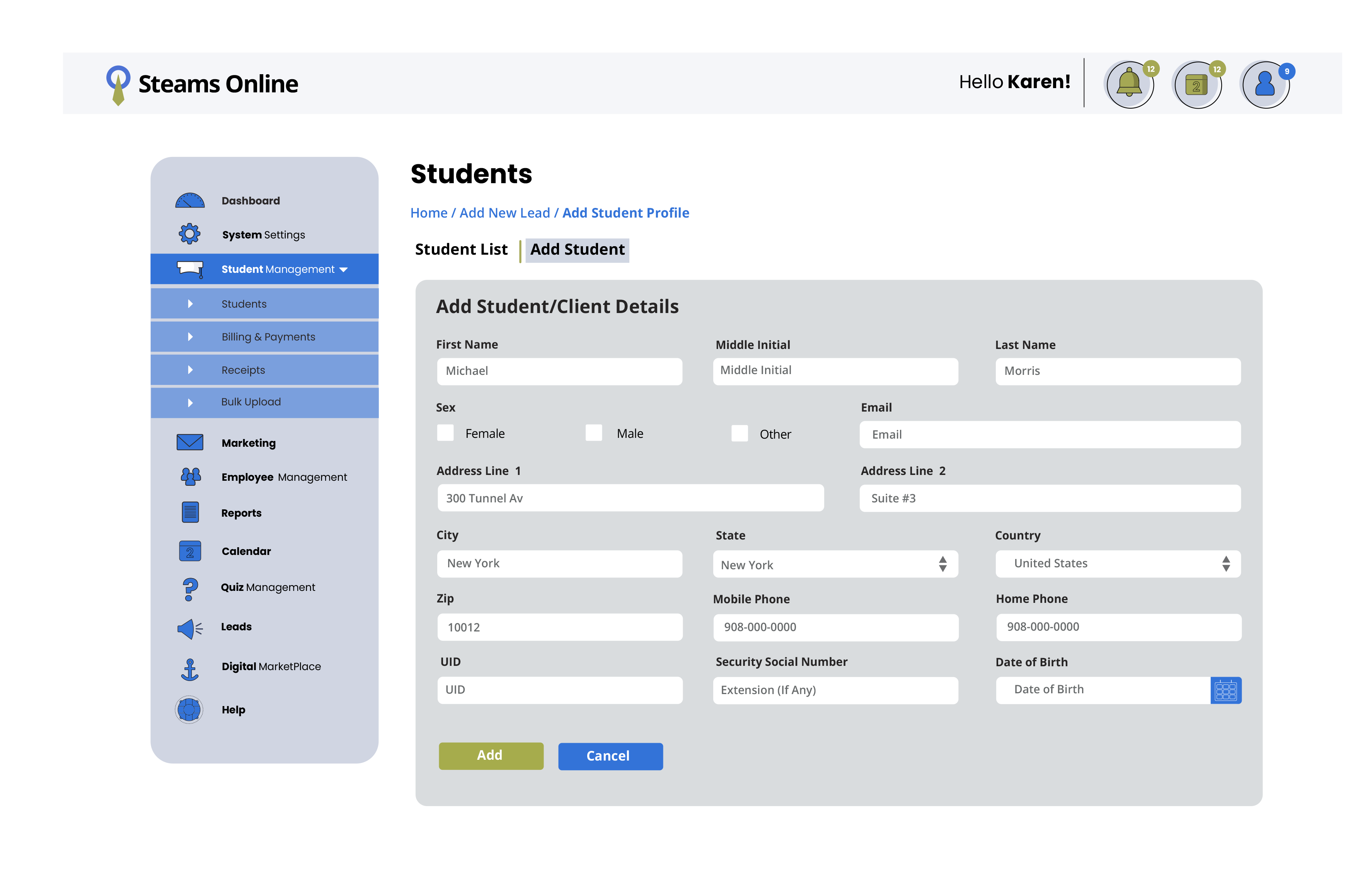Switch to the Student List tab
Viewport: 1372px width, 890px height.
pos(460,250)
